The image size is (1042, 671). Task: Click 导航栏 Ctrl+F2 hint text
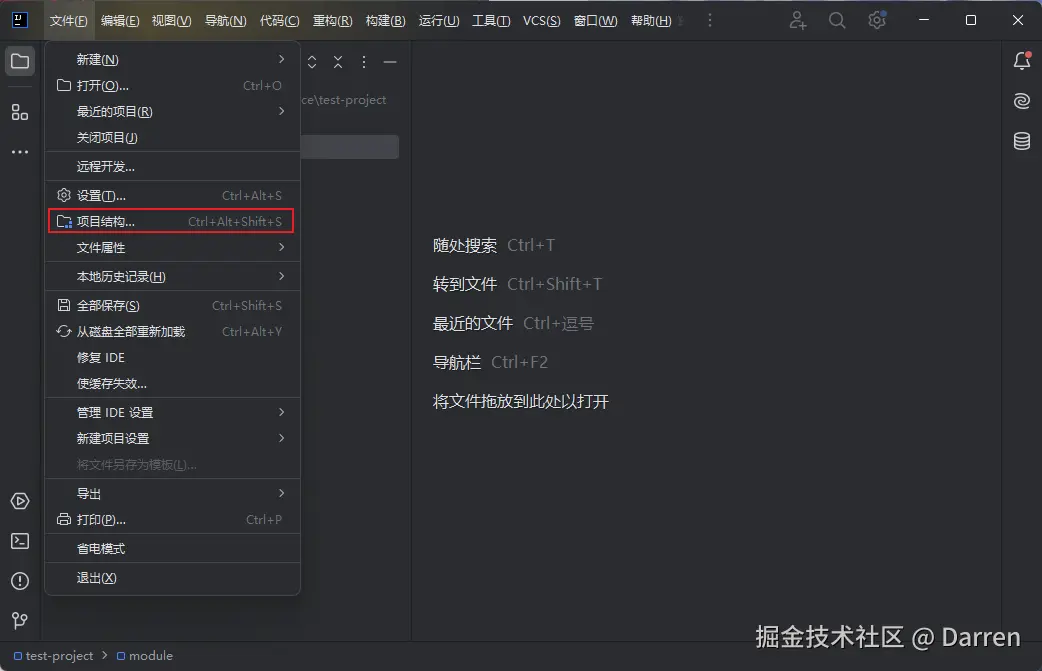[490, 363]
